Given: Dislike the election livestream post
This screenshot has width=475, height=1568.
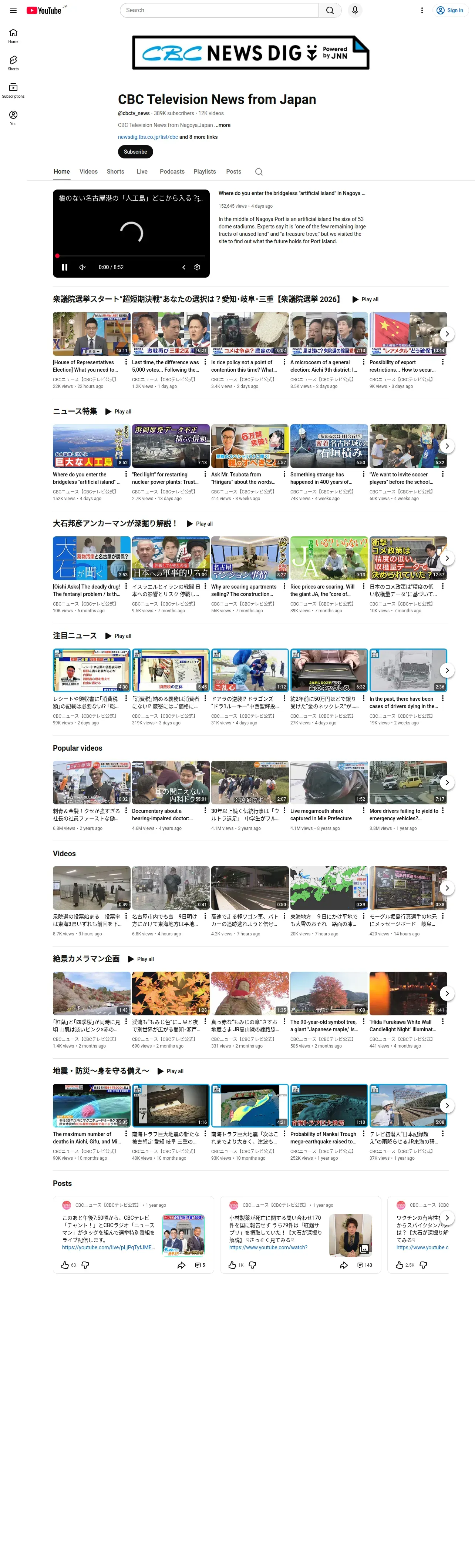Looking at the screenshot, I should [85, 1264].
